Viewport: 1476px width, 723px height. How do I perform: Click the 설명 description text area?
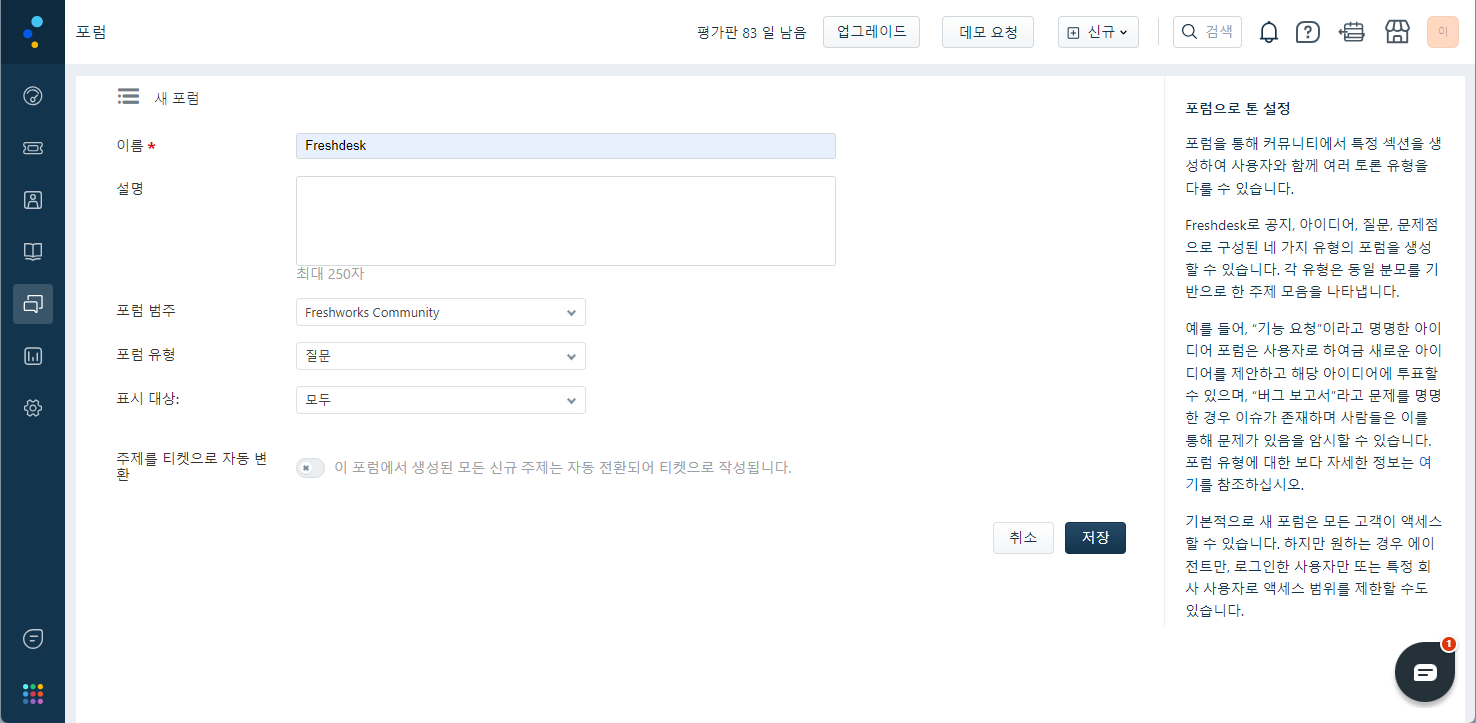(566, 221)
